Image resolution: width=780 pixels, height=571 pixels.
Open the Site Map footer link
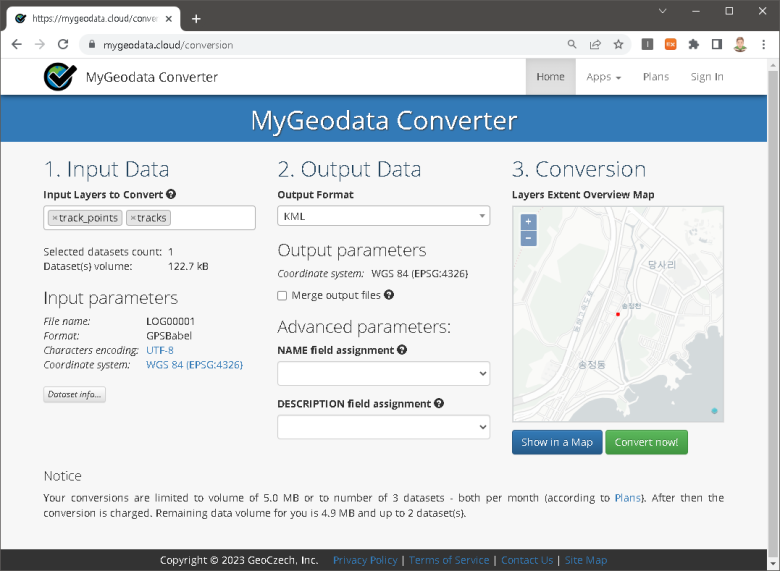click(x=586, y=560)
